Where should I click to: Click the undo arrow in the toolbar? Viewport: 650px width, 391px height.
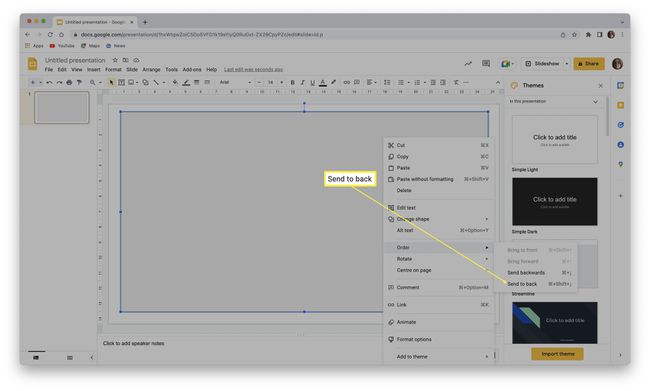pyautogui.click(x=49, y=83)
